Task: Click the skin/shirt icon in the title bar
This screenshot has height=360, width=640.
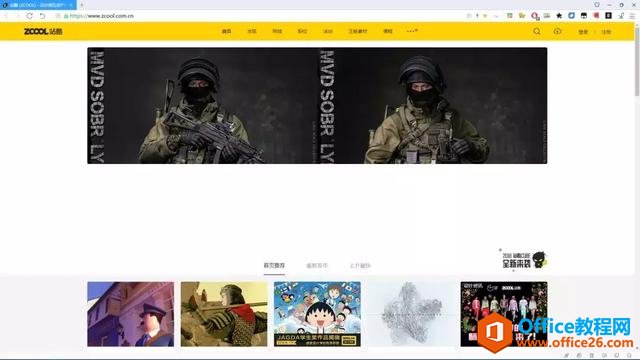Action: click(x=597, y=5)
